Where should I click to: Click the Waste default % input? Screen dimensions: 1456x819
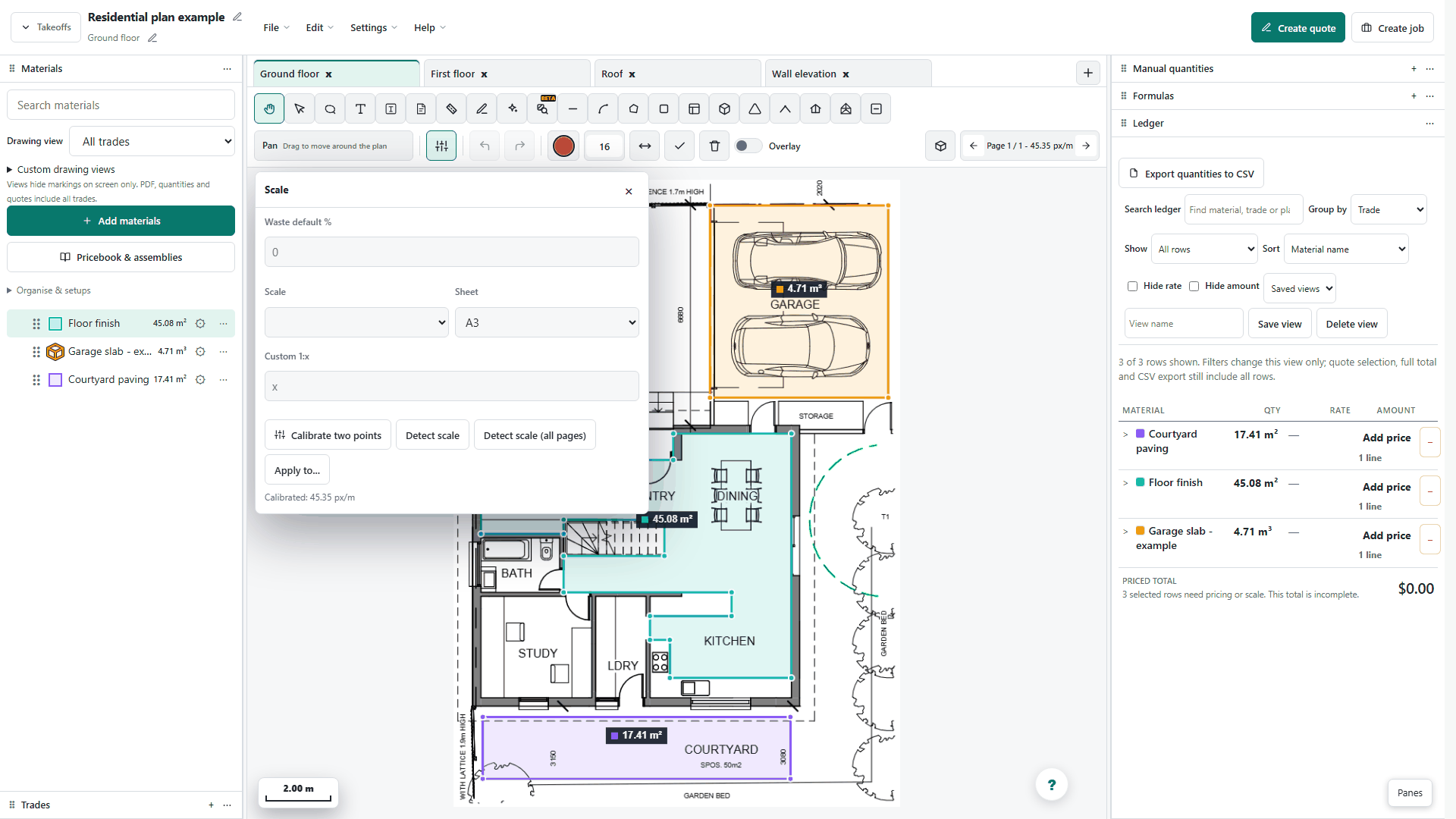(x=451, y=252)
